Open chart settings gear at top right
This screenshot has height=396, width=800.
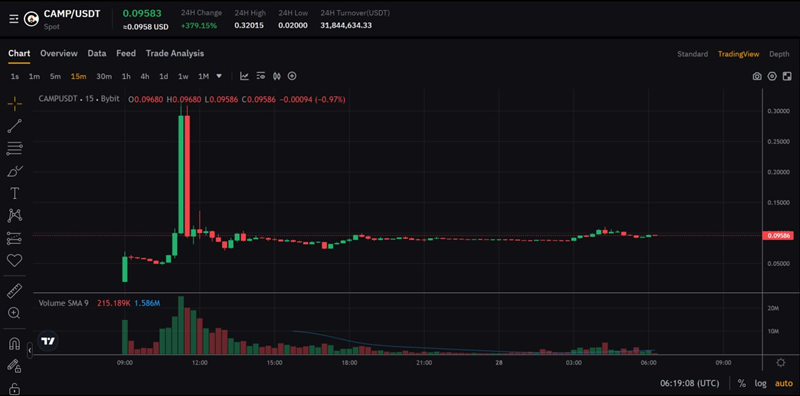tap(772, 76)
